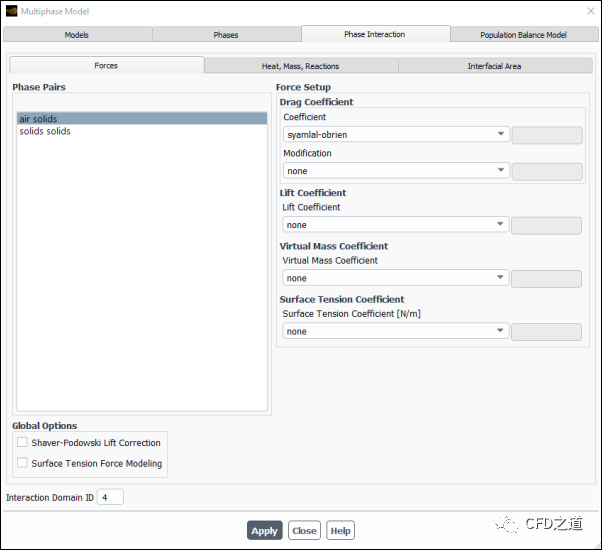Enable Shaver-Podowski Lift Correction checkbox

click(22, 442)
